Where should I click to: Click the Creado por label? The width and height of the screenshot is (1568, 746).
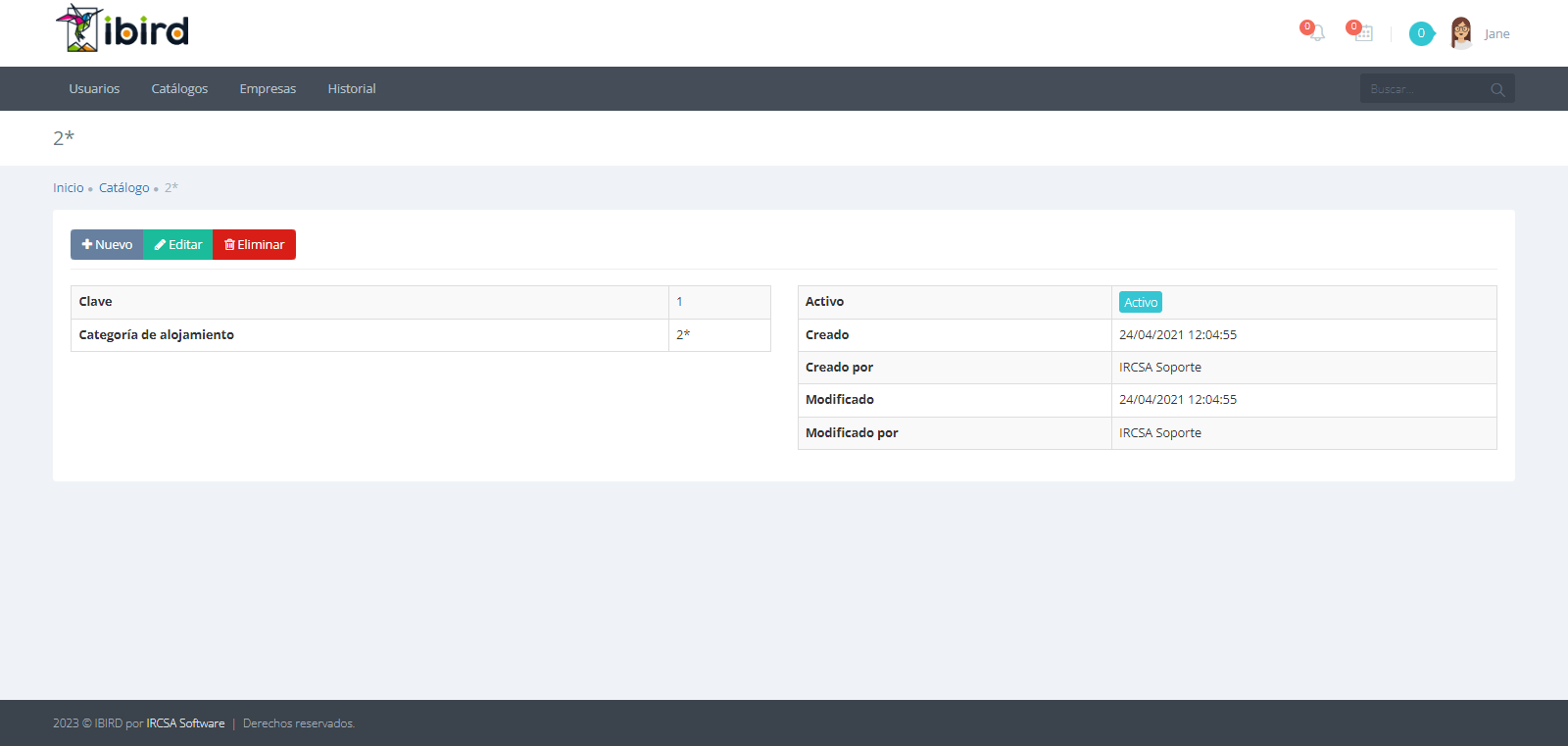coord(839,367)
